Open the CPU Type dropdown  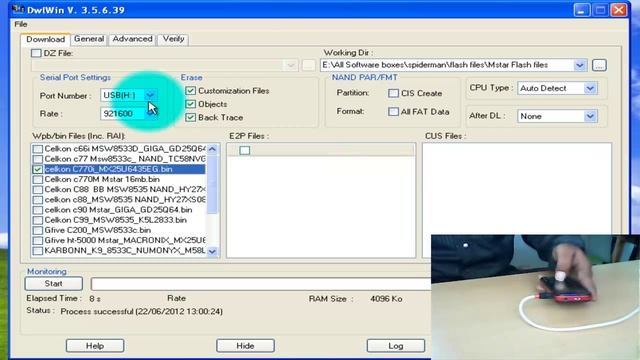pos(590,88)
